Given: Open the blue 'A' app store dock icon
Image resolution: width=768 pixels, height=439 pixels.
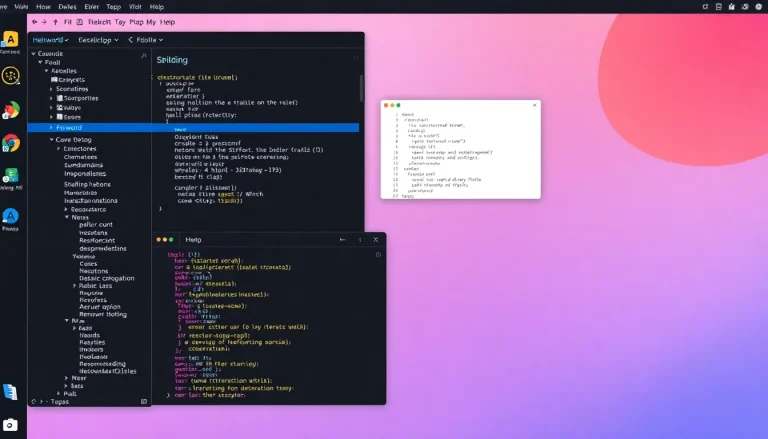Looking at the screenshot, I should 10,216.
